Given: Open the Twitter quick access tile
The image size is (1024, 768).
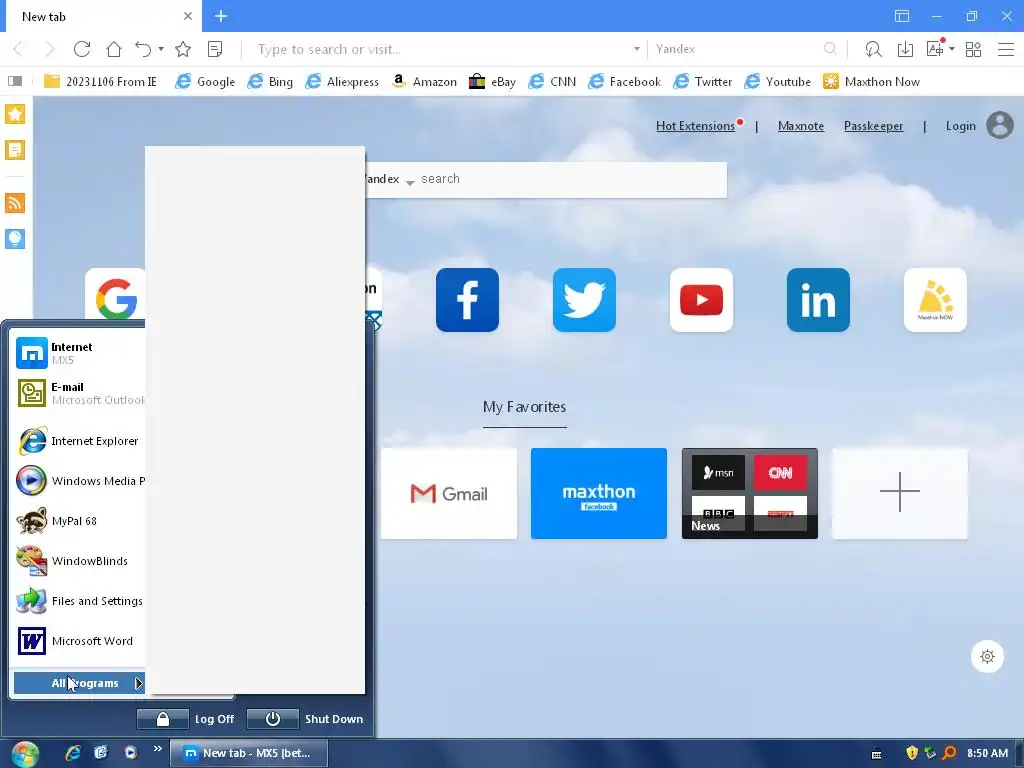Looking at the screenshot, I should pyautogui.click(x=584, y=300).
